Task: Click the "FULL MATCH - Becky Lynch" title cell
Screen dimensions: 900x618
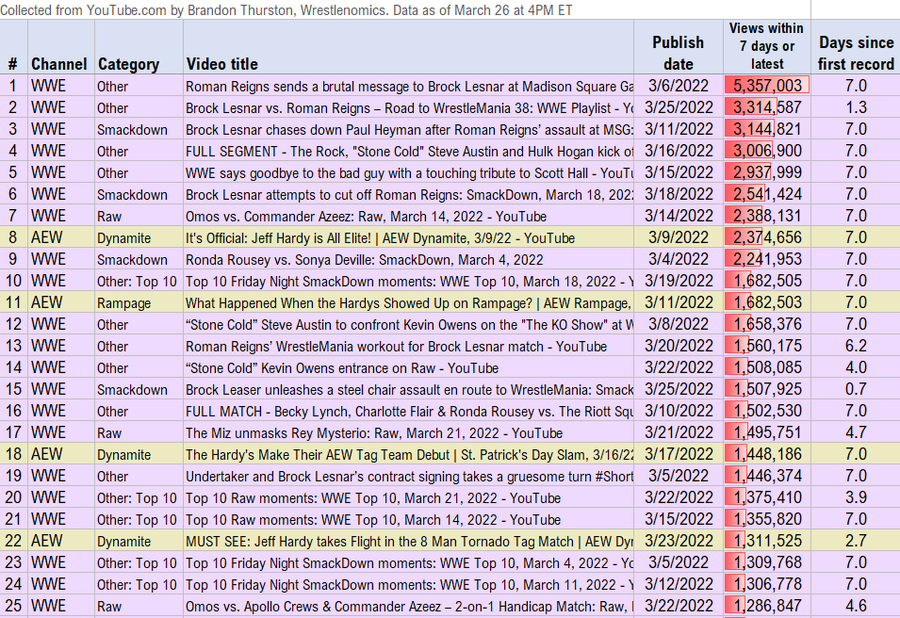Action: 409,411
